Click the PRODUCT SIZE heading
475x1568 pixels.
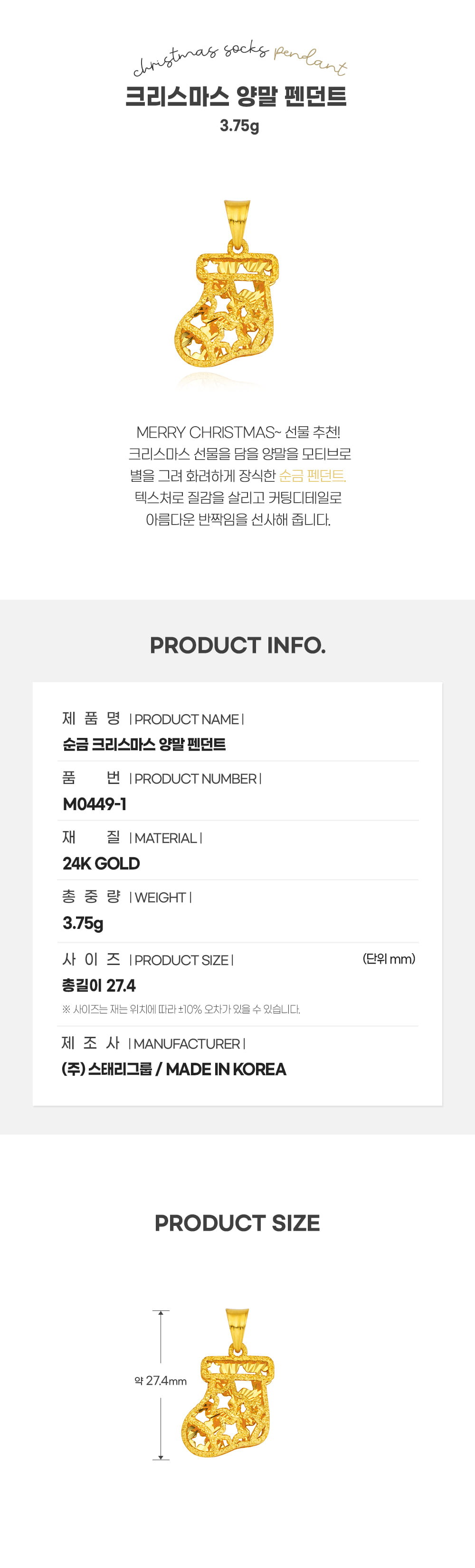237,1223
